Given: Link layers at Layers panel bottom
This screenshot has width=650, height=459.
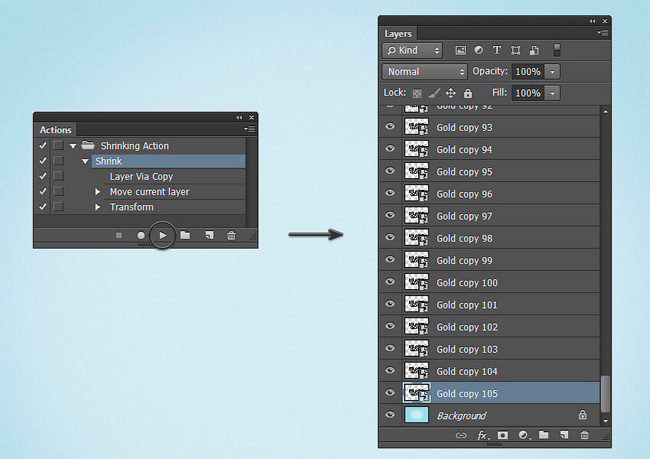Looking at the screenshot, I should 461,435.
